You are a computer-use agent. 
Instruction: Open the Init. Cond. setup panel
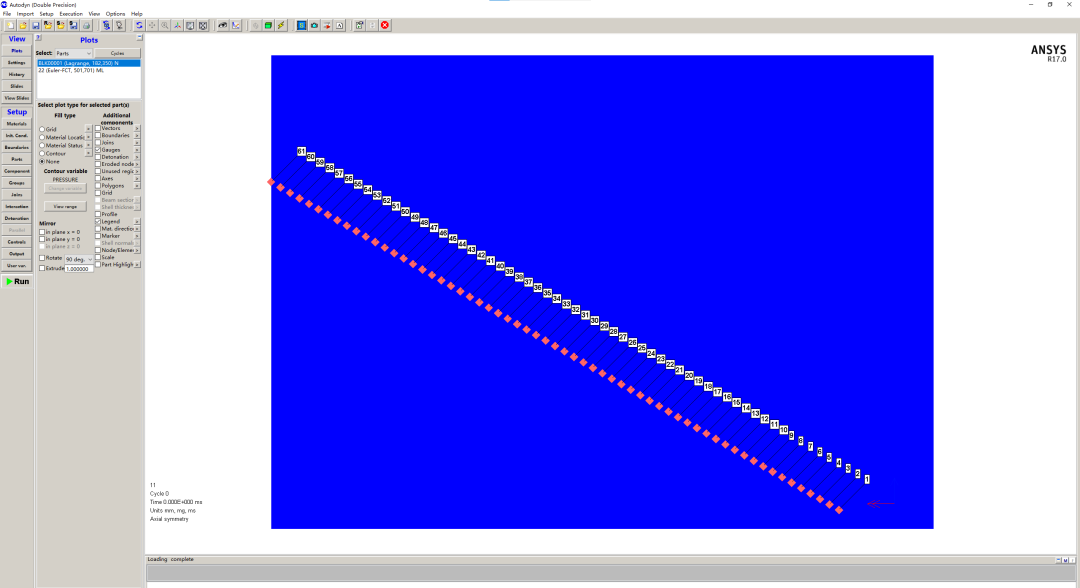(x=17, y=136)
